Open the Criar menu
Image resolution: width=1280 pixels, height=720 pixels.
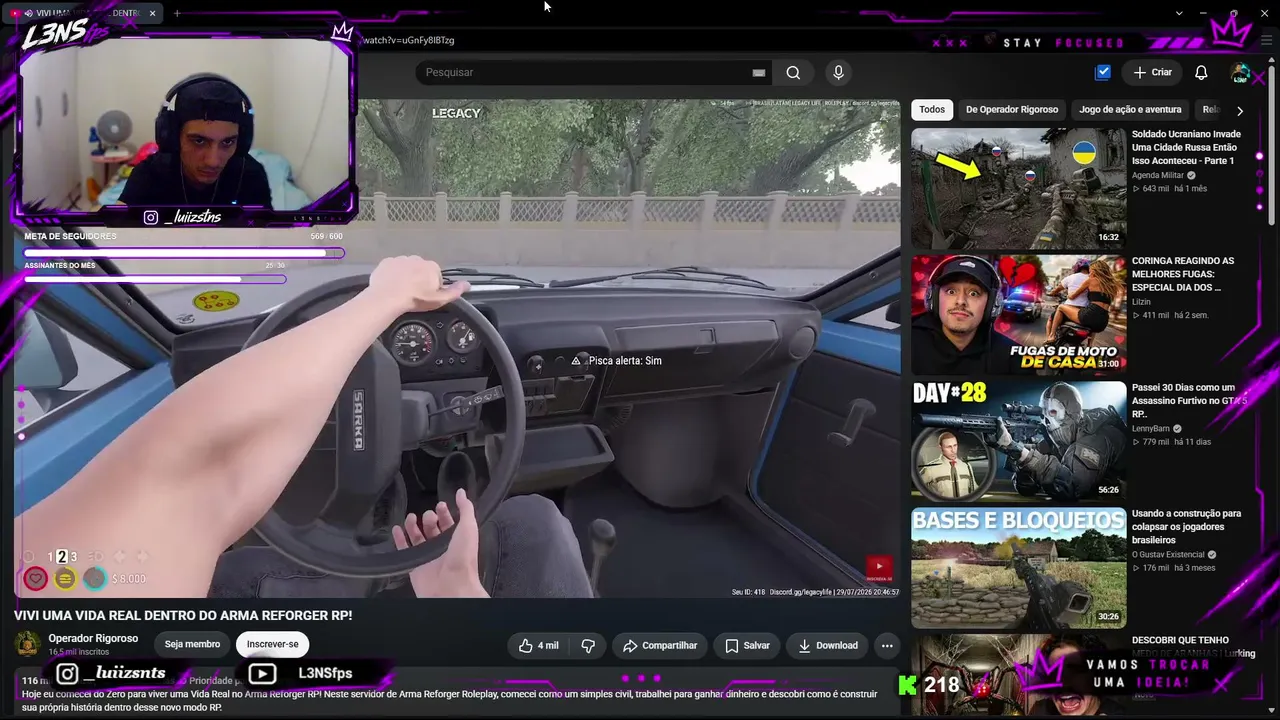tap(1152, 72)
